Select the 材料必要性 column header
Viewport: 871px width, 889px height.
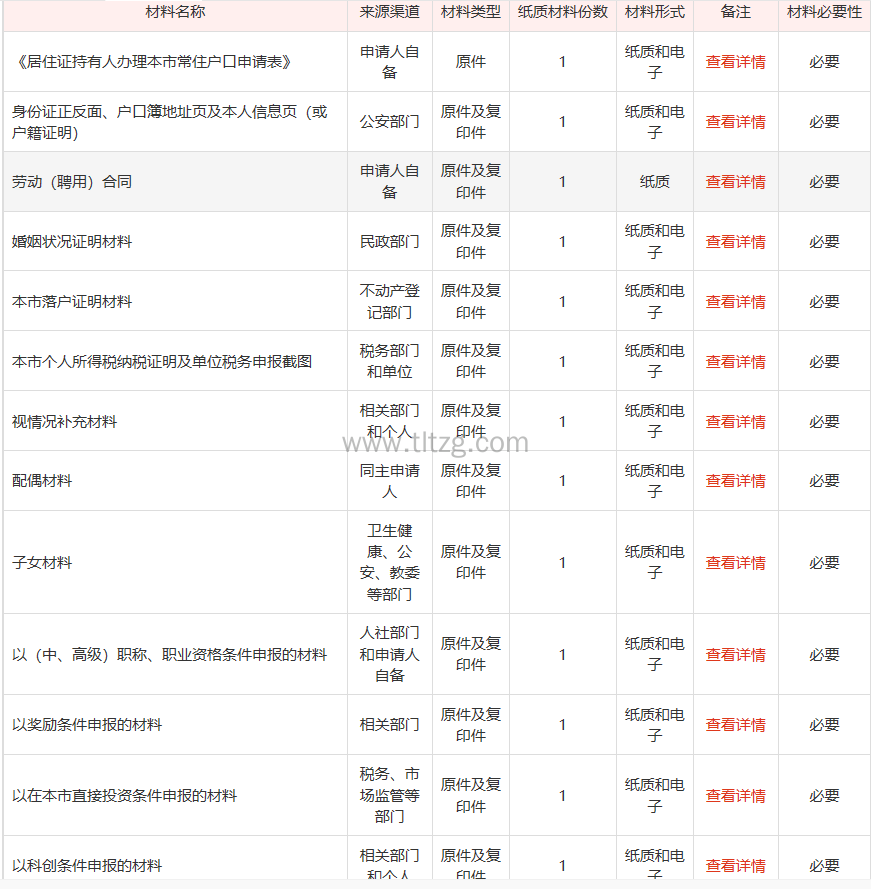coord(824,12)
